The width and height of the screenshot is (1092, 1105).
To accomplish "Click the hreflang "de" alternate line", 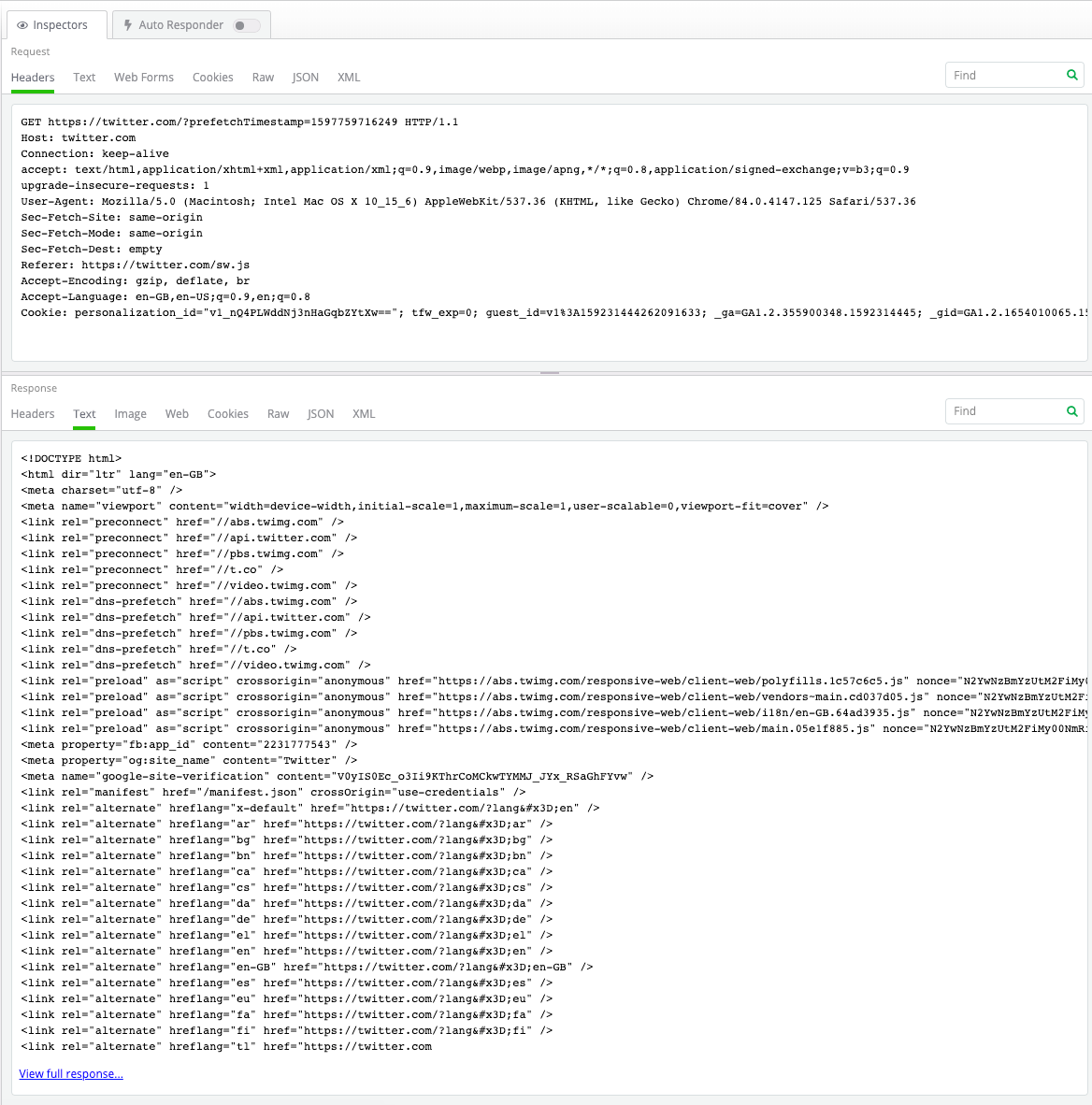I will click(287, 919).
